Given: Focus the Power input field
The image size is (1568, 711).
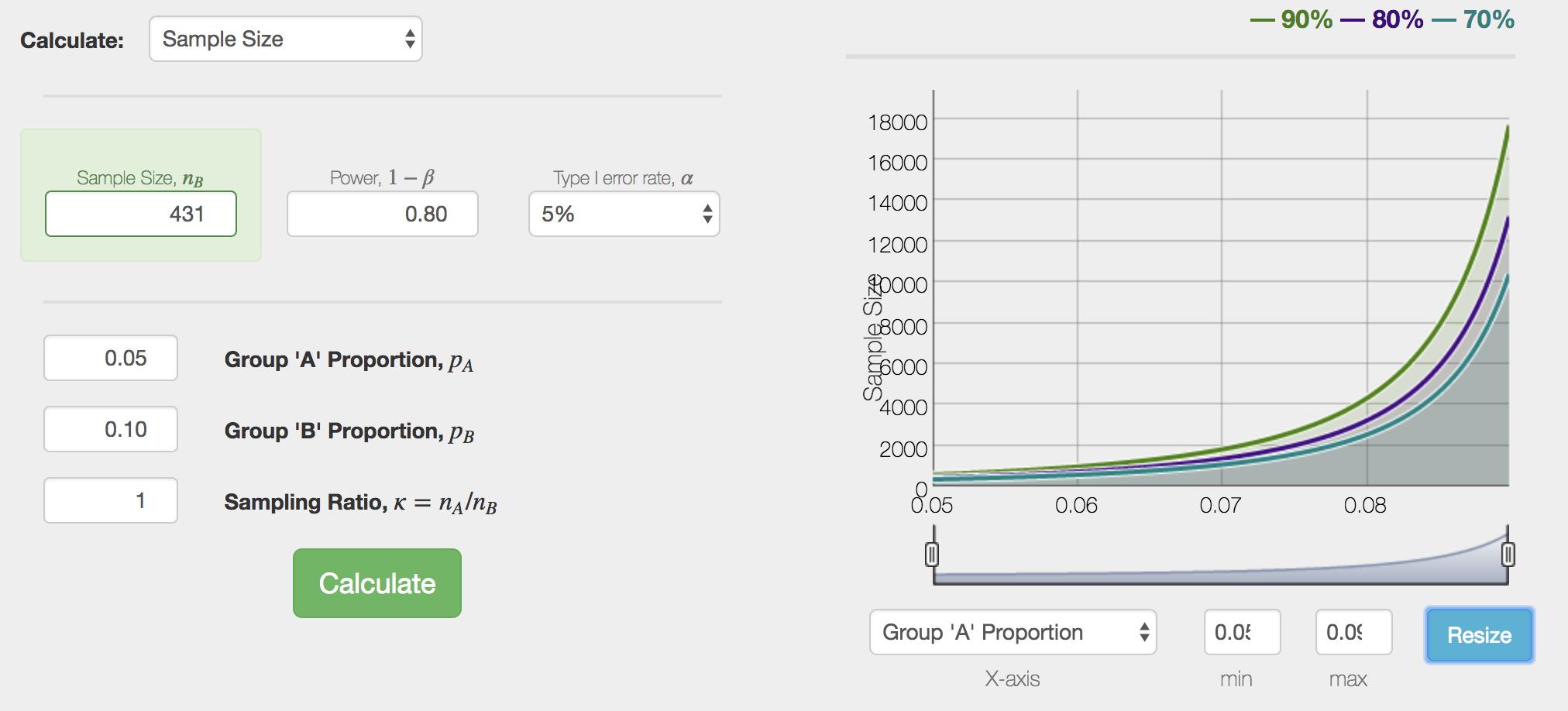Looking at the screenshot, I should [x=383, y=214].
